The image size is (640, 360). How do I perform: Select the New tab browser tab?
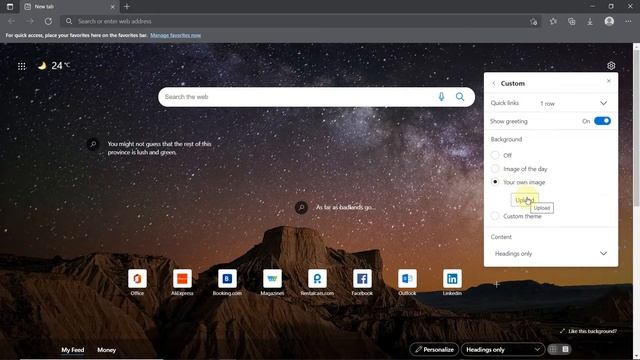tap(69, 7)
